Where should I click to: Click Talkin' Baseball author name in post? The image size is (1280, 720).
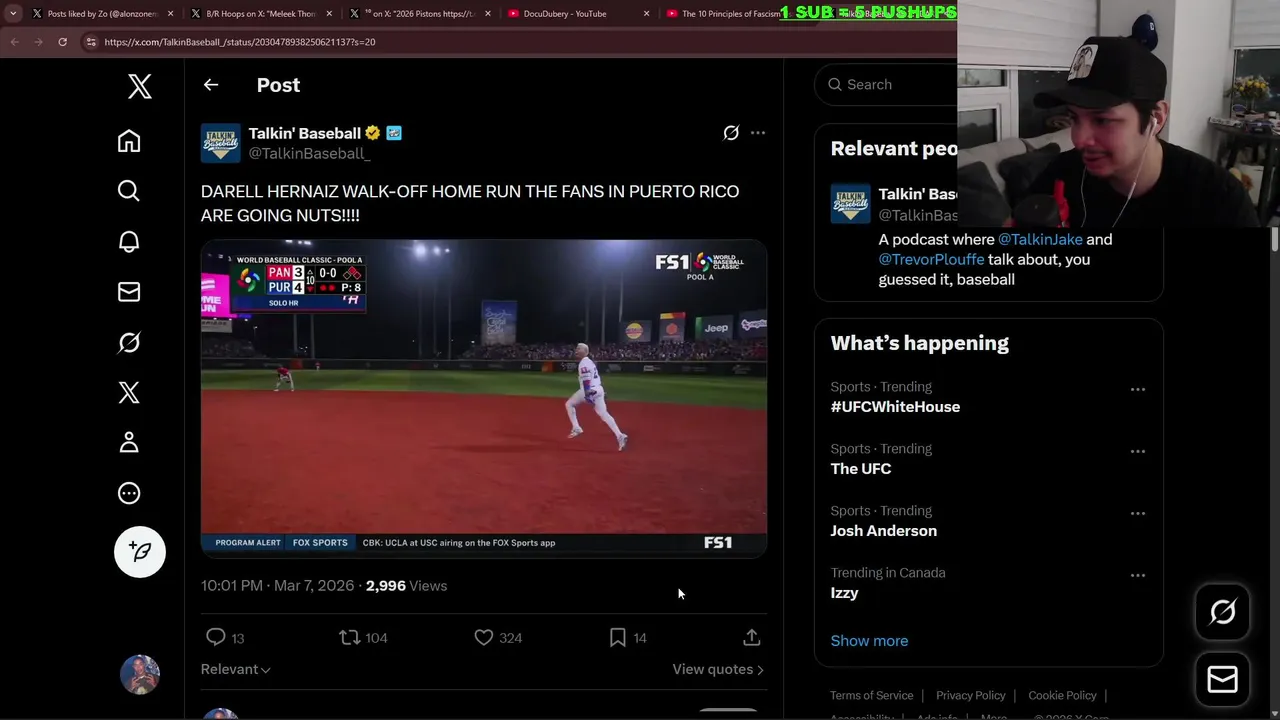tap(305, 133)
